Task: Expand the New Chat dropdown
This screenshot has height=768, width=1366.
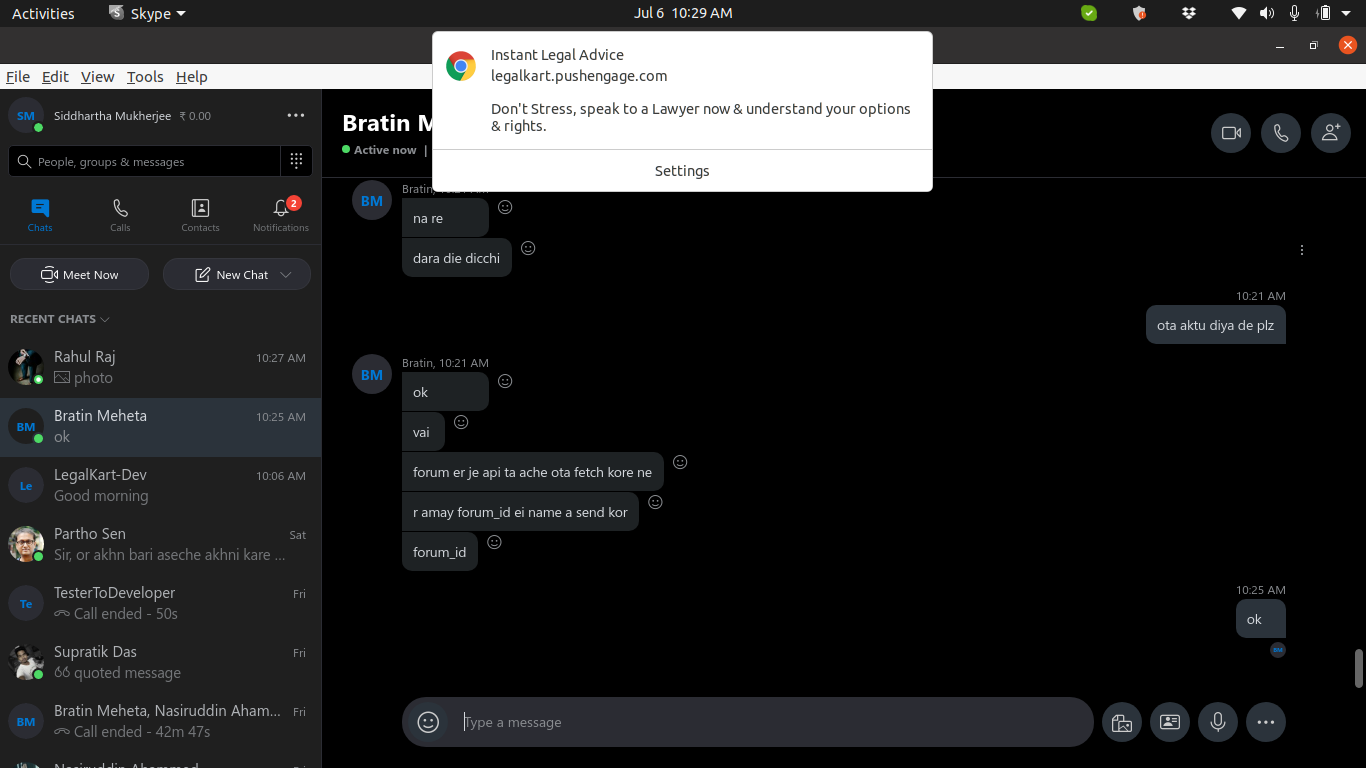Action: click(x=287, y=275)
